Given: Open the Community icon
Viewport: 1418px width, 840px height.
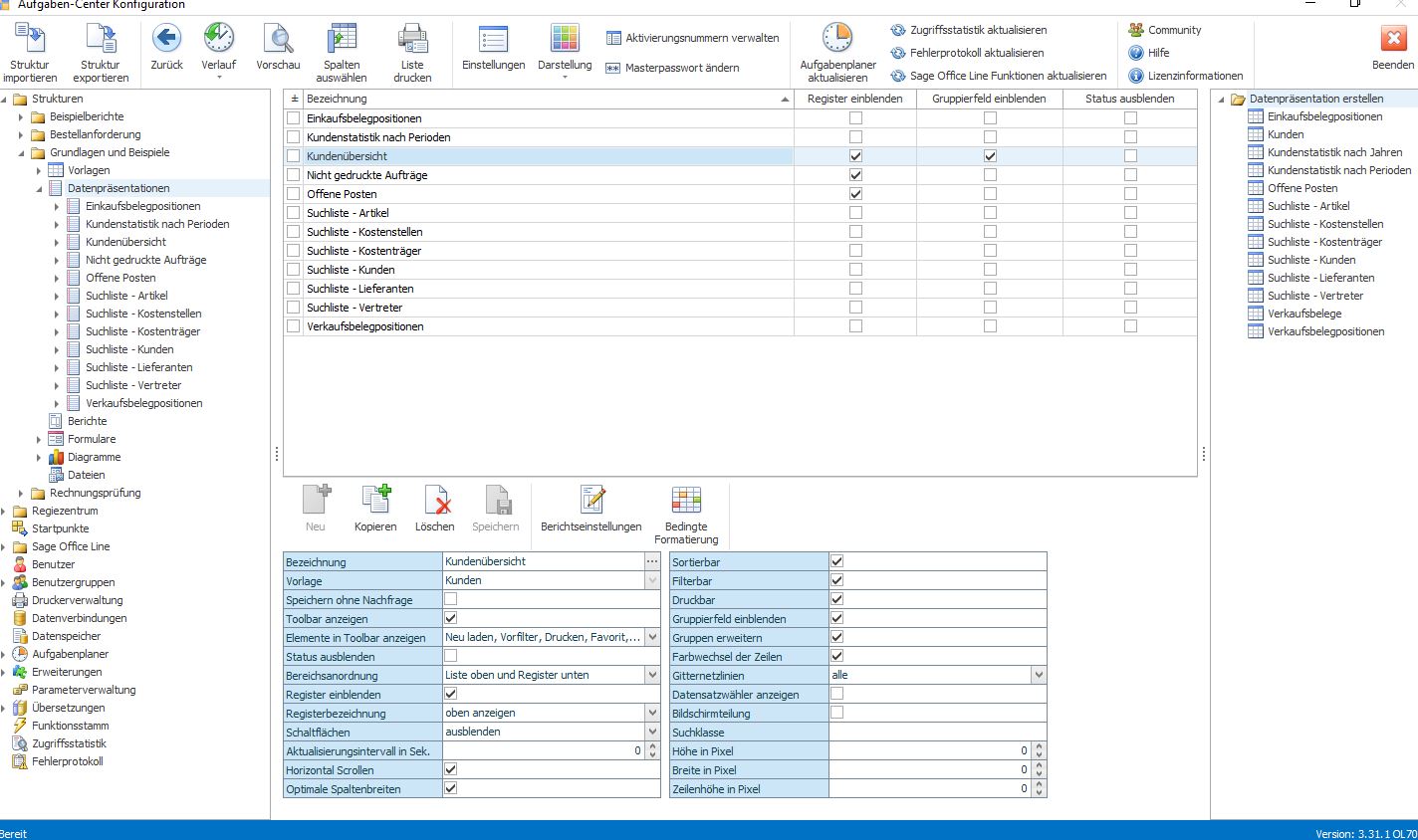Looking at the screenshot, I should pos(1135,30).
